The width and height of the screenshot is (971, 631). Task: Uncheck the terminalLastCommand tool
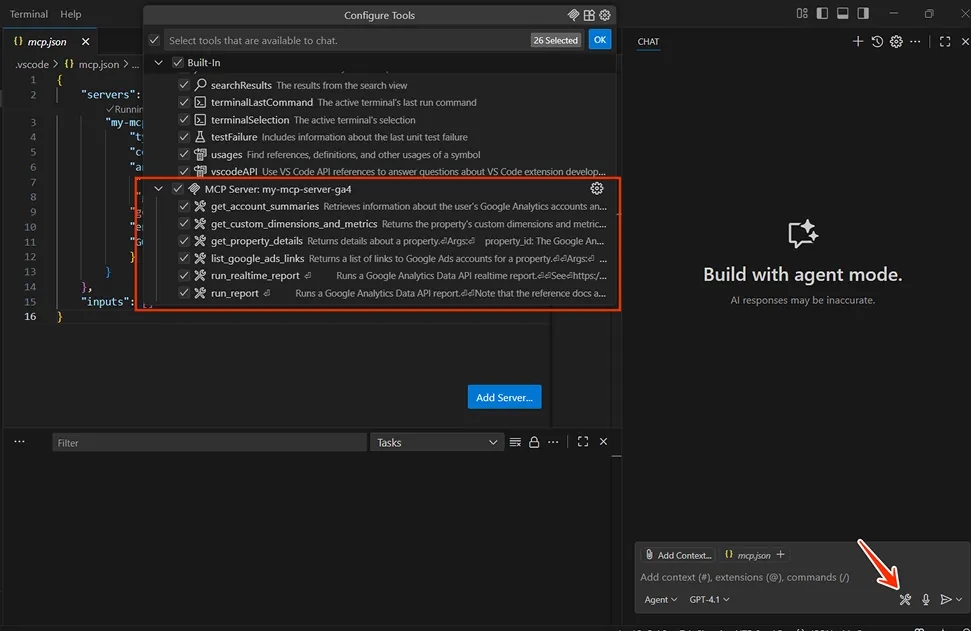coord(184,102)
